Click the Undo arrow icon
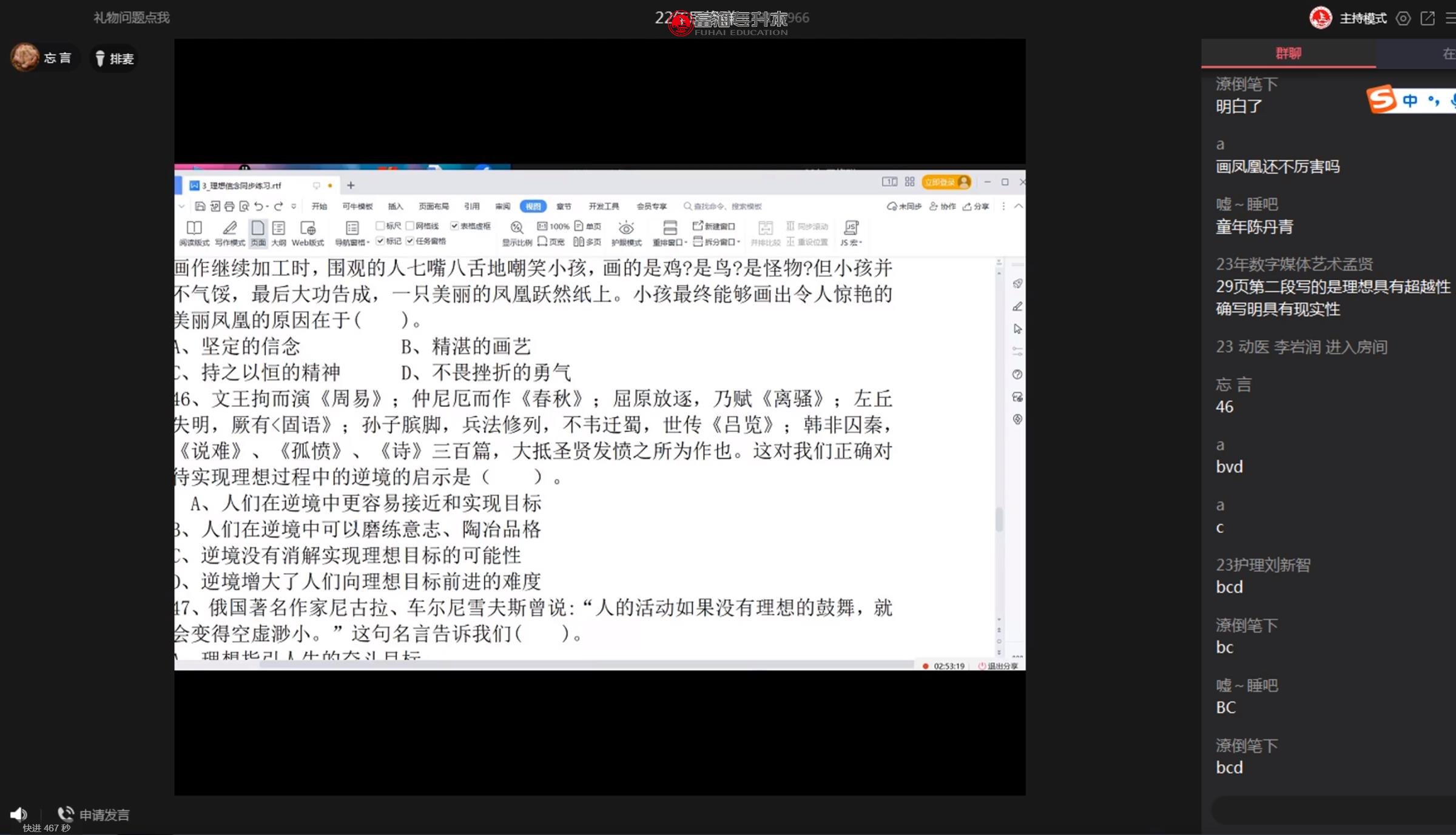Image resolution: width=1456 pixels, height=835 pixels. coord(258,206)
